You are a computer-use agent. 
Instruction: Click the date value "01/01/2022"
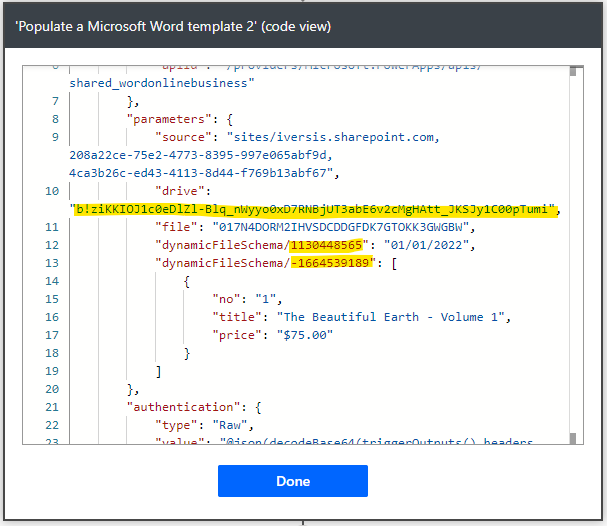[x=426, y=245]
